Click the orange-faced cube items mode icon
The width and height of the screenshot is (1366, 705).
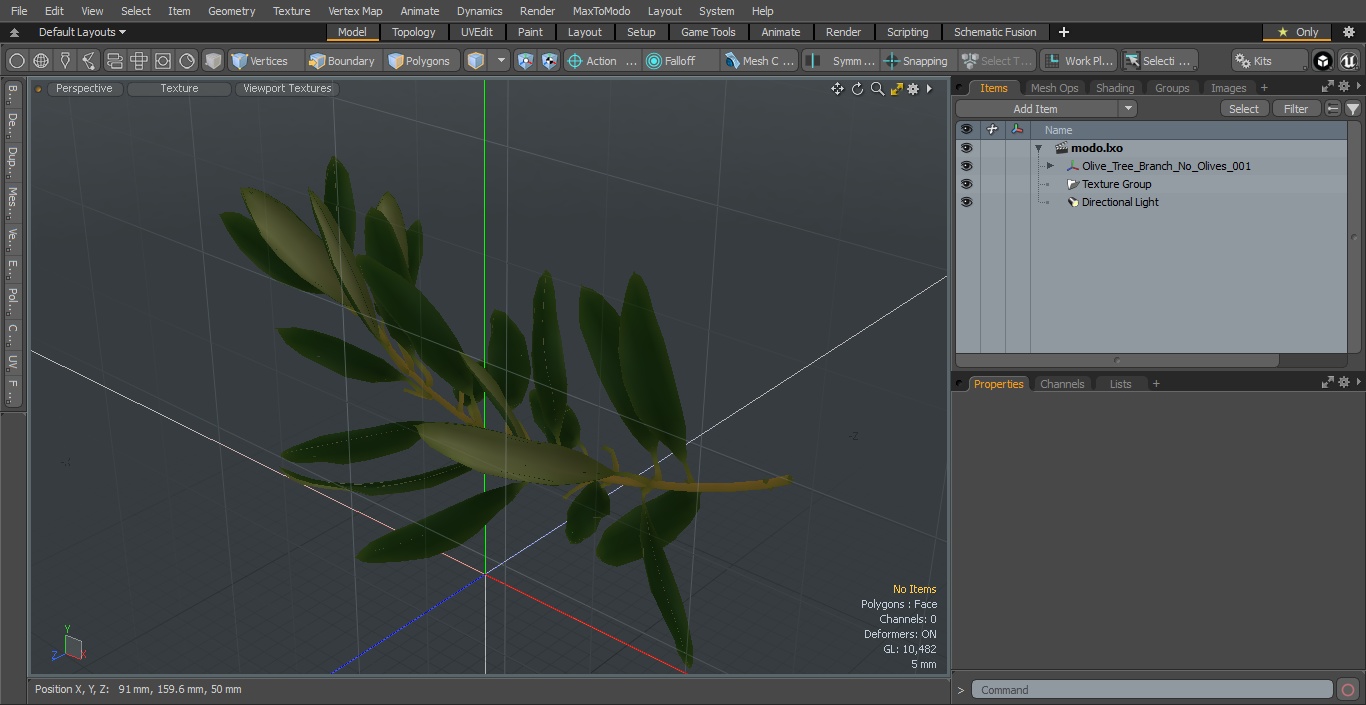pyautogui.click(x=476, y=61)
